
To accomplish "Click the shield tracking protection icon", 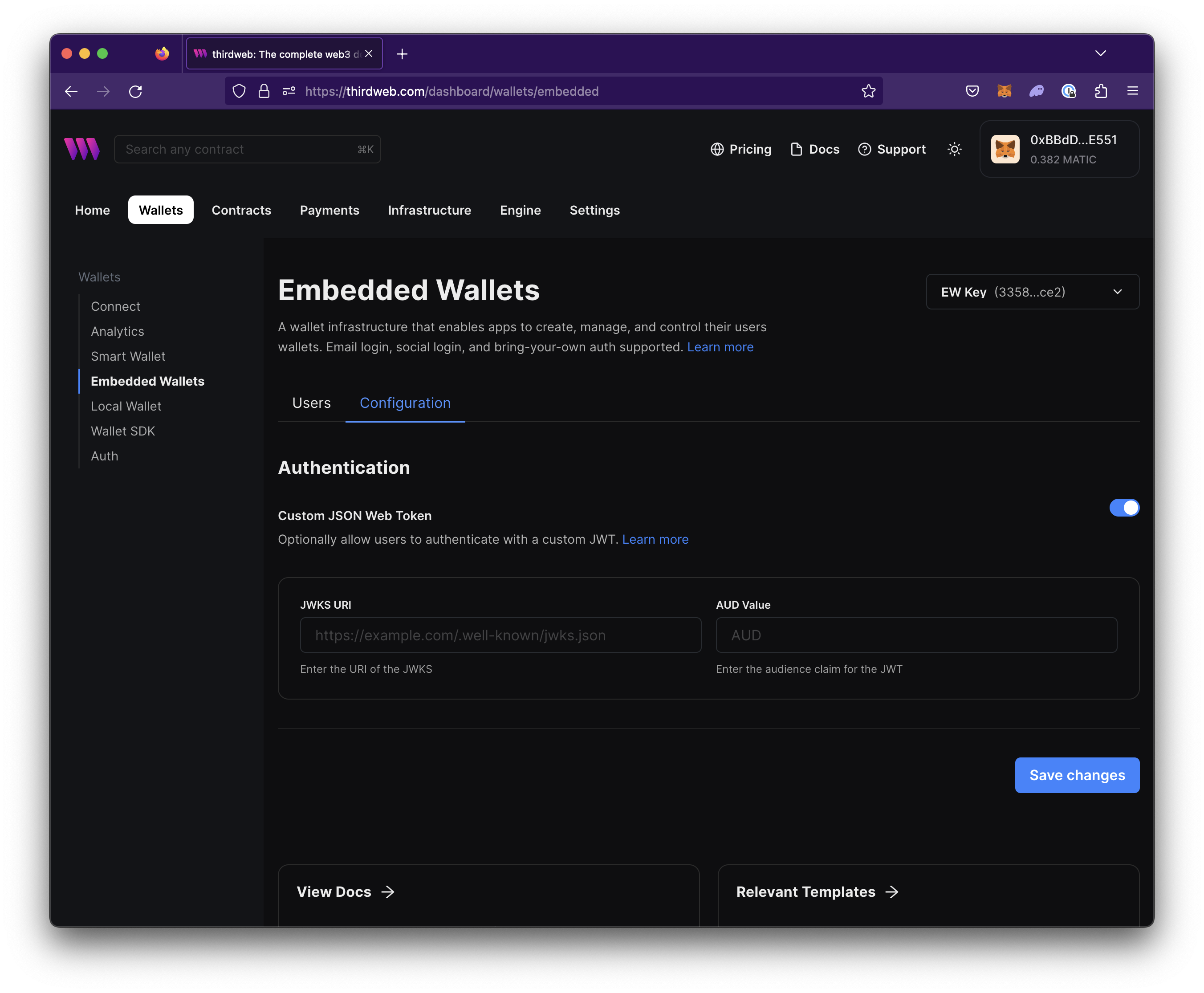I will point(239,91).
